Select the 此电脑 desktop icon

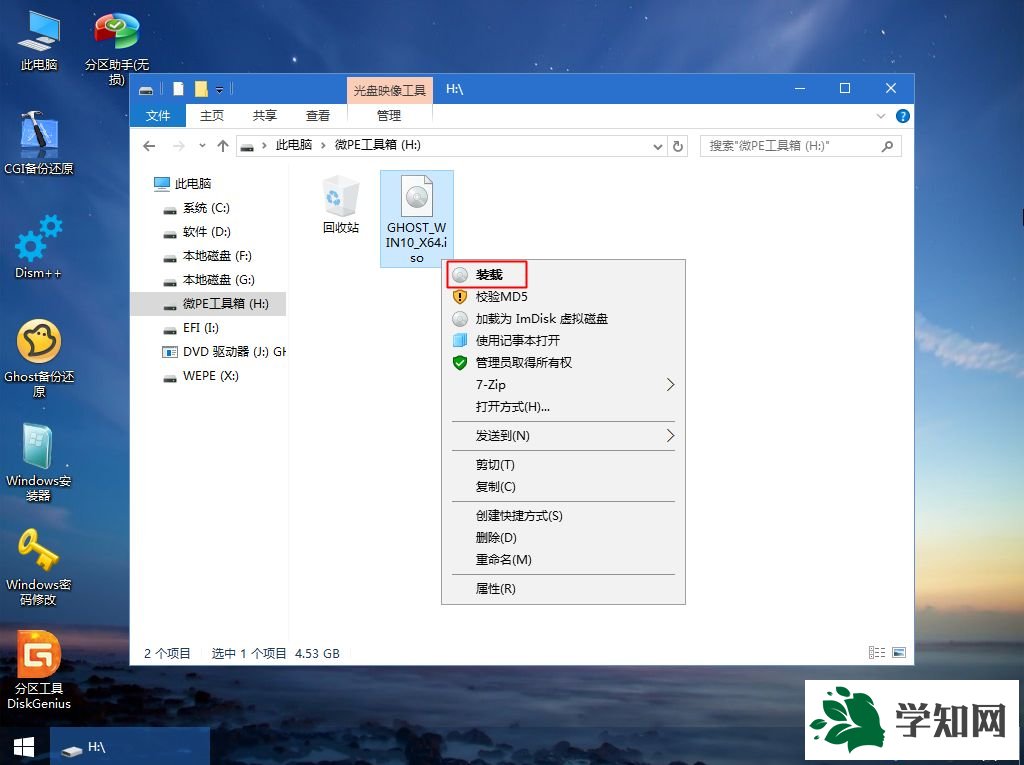[38, 40]
